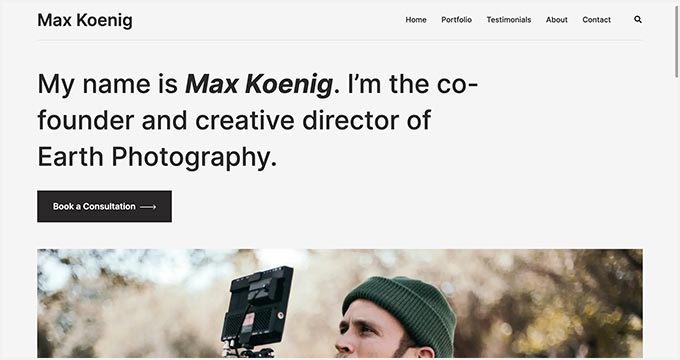The image size is (680, 360).
Task: Select Testimonials in the navigation
Action: point(509,20)
